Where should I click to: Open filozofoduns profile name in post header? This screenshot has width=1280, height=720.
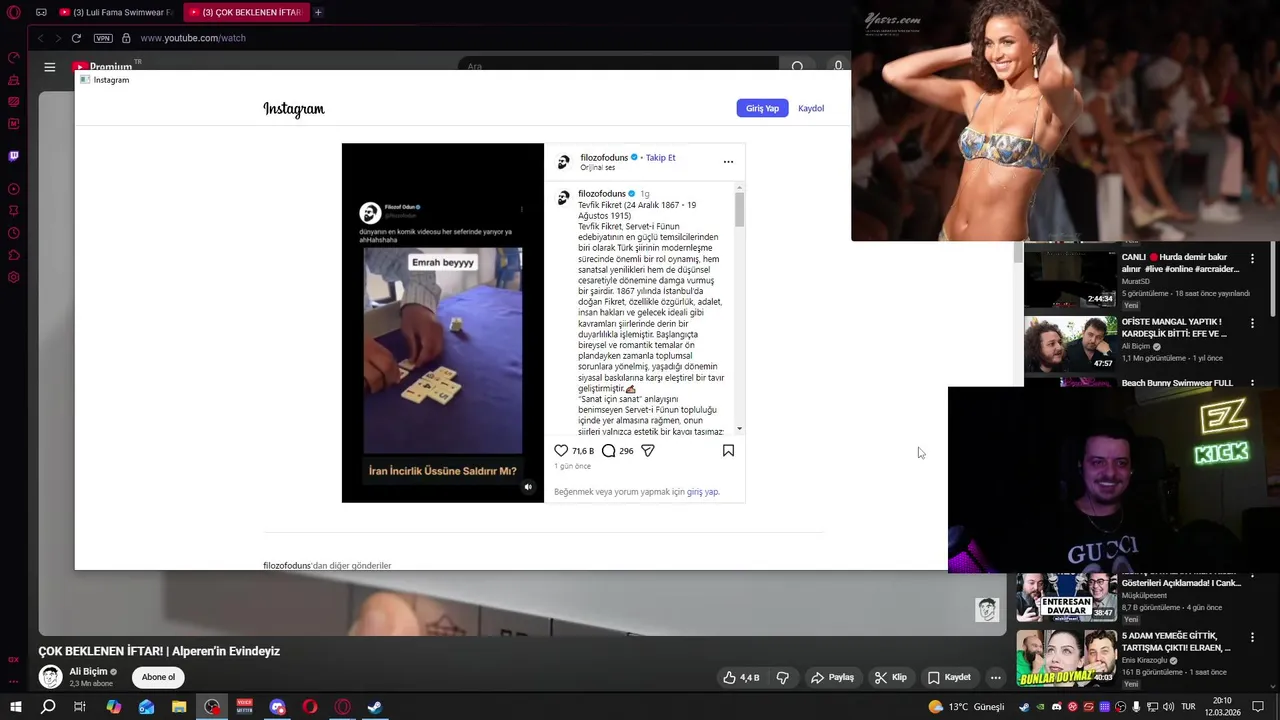tap(604, 158)
